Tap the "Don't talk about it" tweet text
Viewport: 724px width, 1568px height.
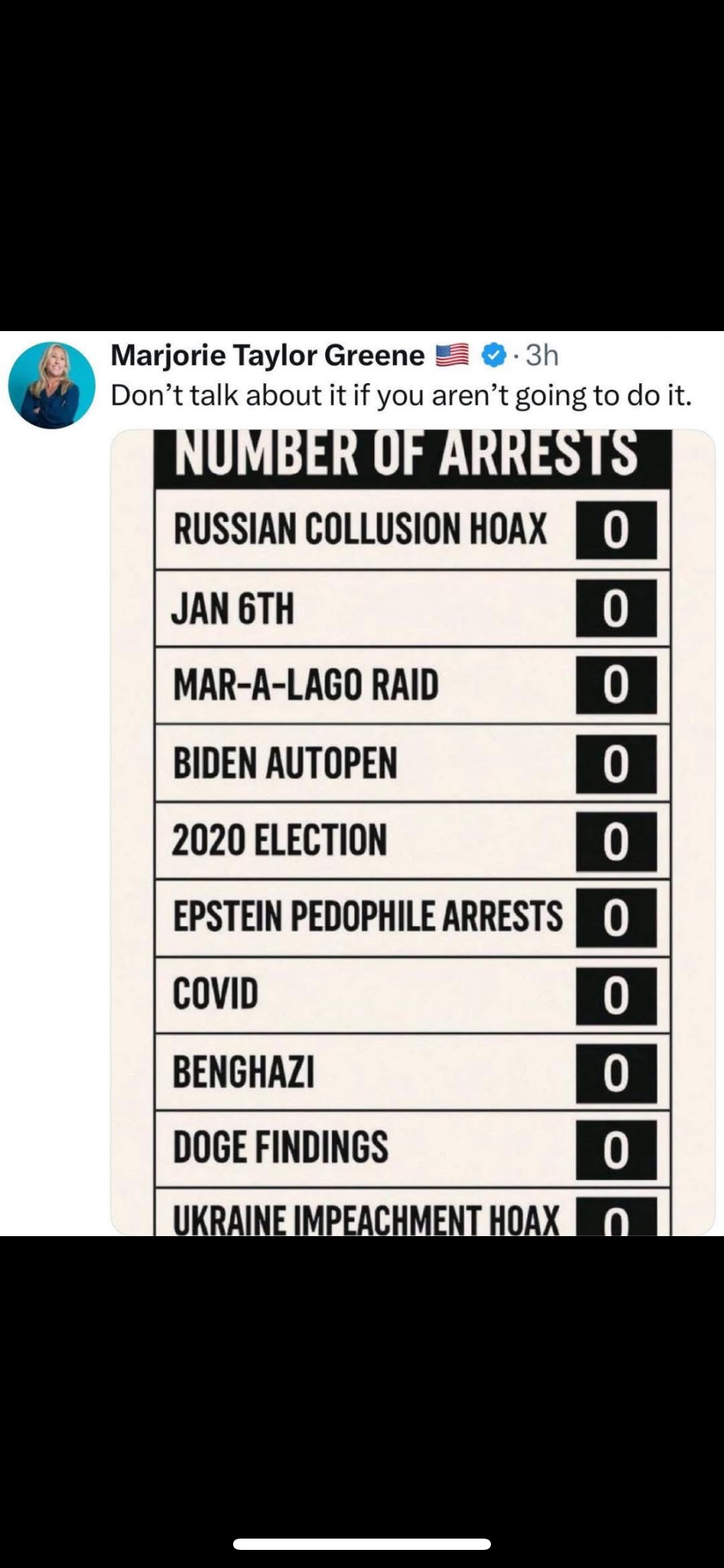[x=400, y=395]
